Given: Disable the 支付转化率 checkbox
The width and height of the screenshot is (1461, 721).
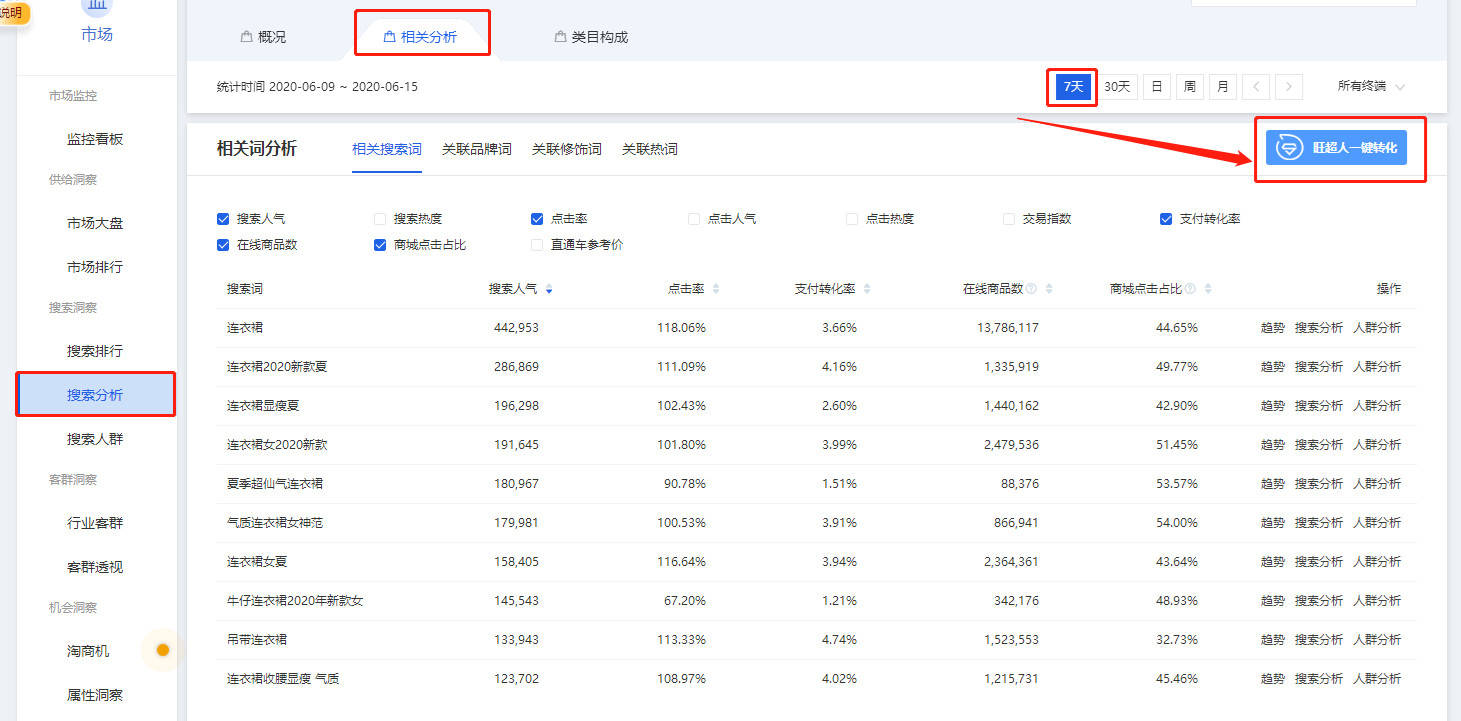Looking at the screenshot, I should pos(1166,219).
